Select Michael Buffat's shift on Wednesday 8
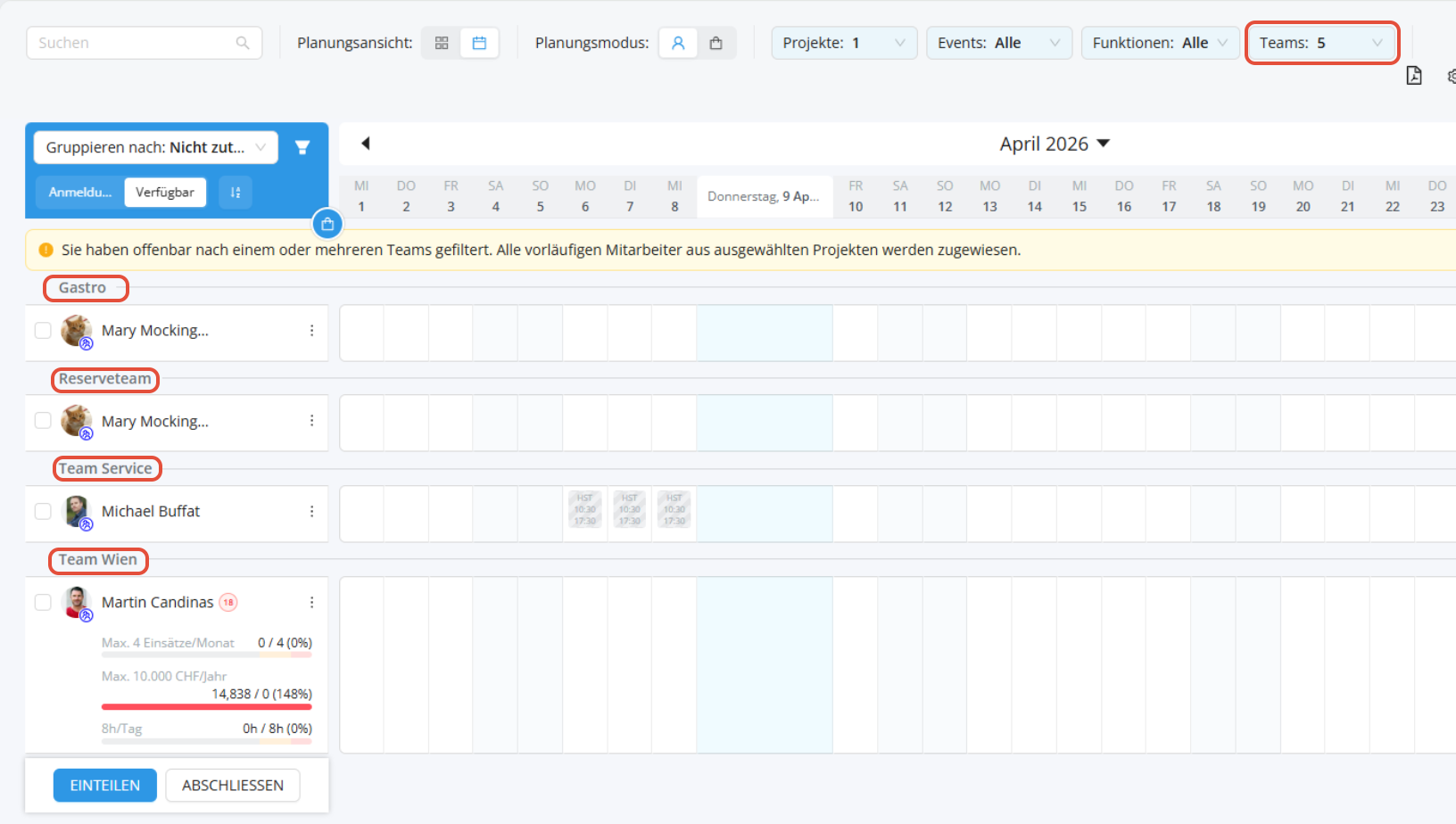 (x=674, y=509)
